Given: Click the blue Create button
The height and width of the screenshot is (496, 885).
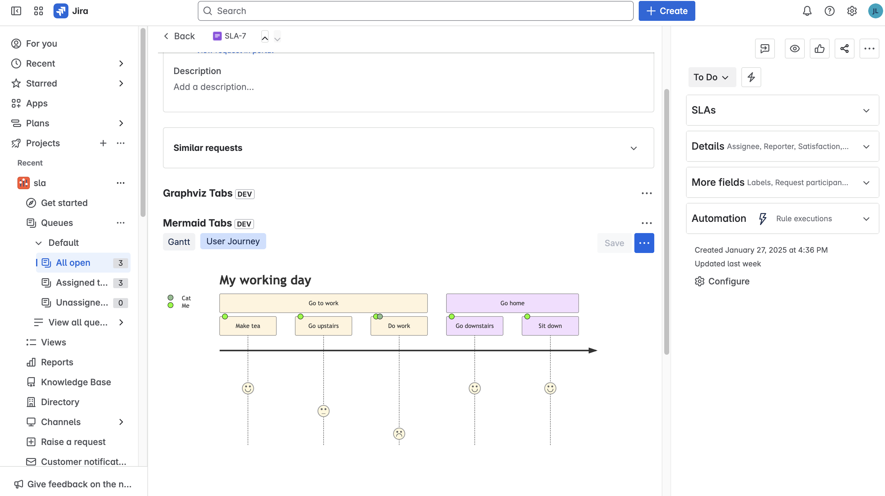Looking at the screenshot, I should click(x=667, y=11).
